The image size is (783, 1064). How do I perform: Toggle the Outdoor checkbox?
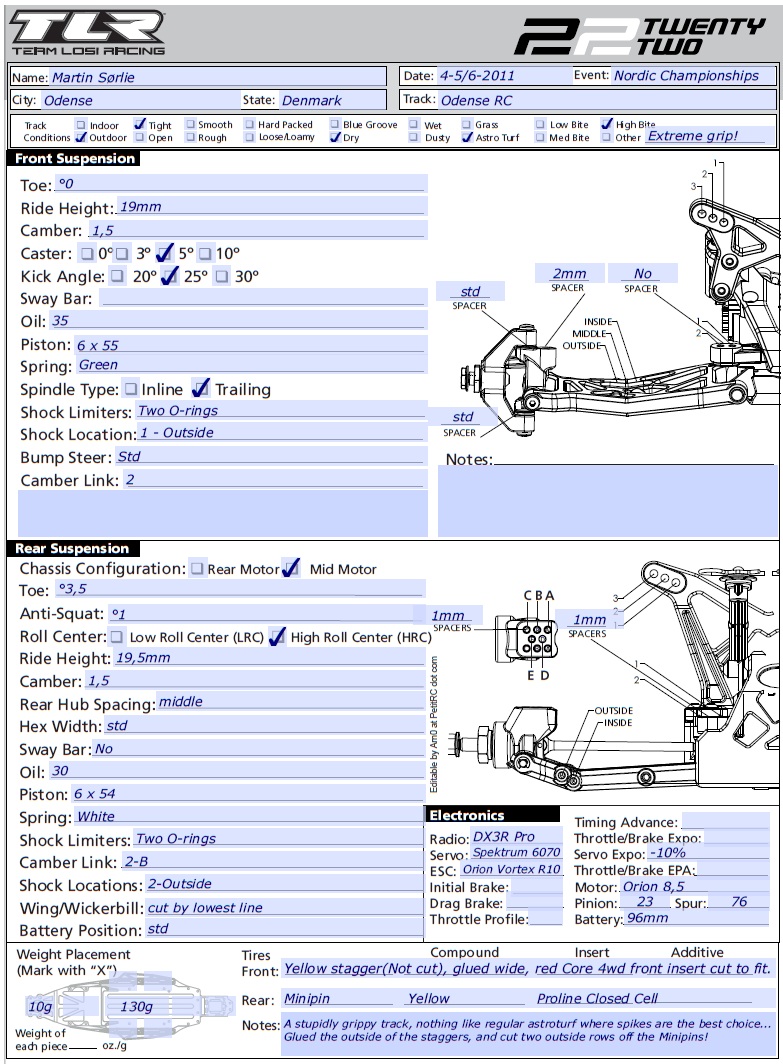[x=81, y=137]
